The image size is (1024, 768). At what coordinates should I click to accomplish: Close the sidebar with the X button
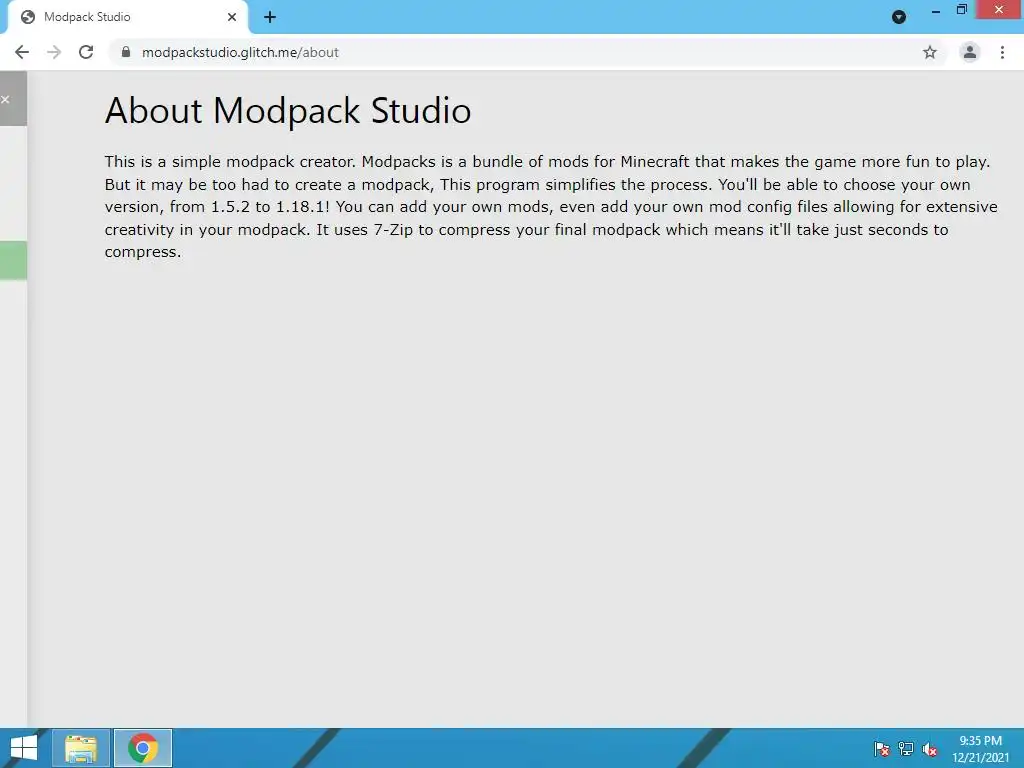pyautogui.click(x=5, y=99)
